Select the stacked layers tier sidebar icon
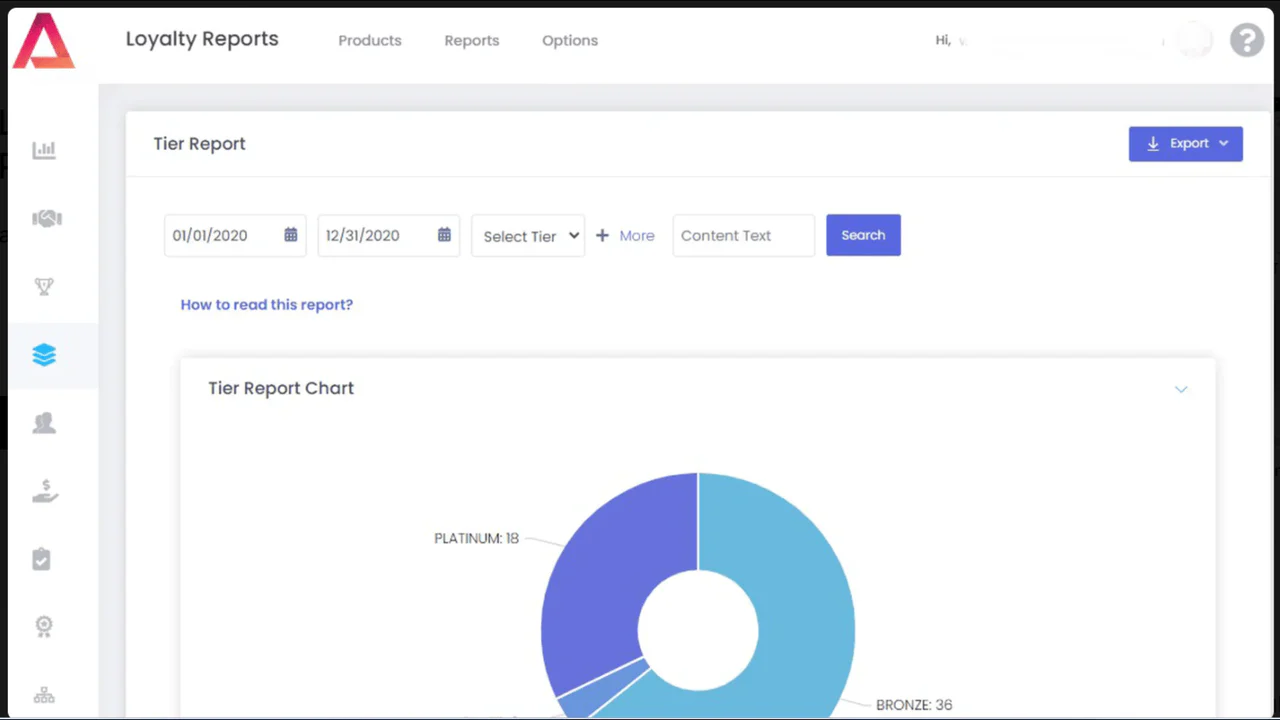 click(44, 355)
